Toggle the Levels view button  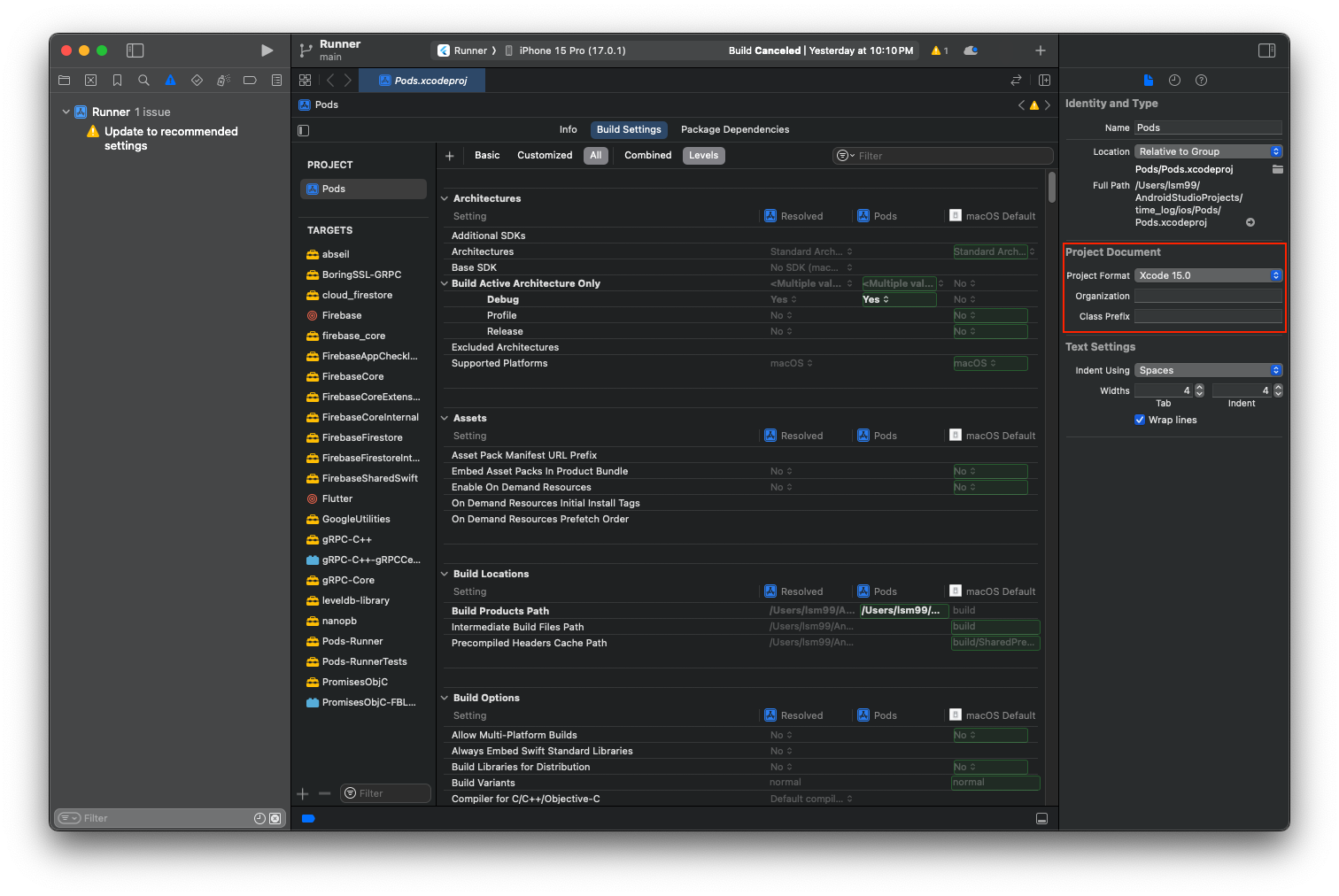[x=704, y=155]
